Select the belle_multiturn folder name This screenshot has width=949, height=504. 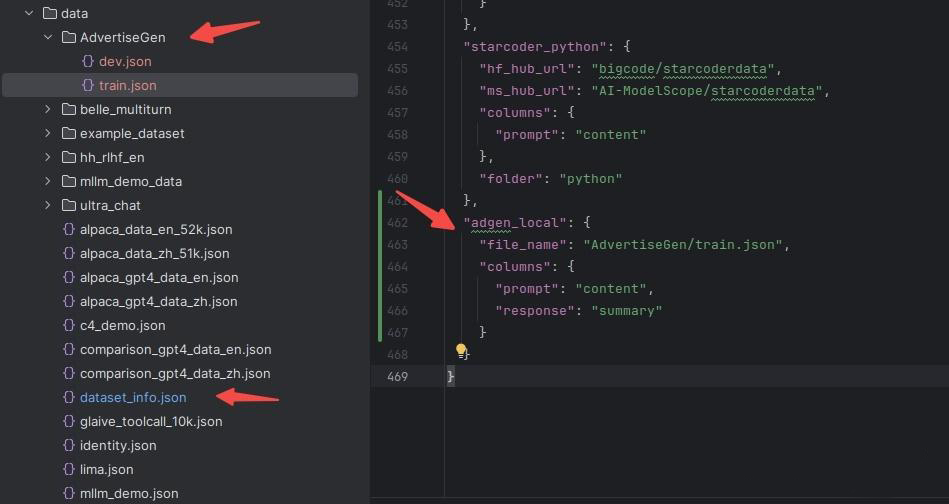(126, 110)
